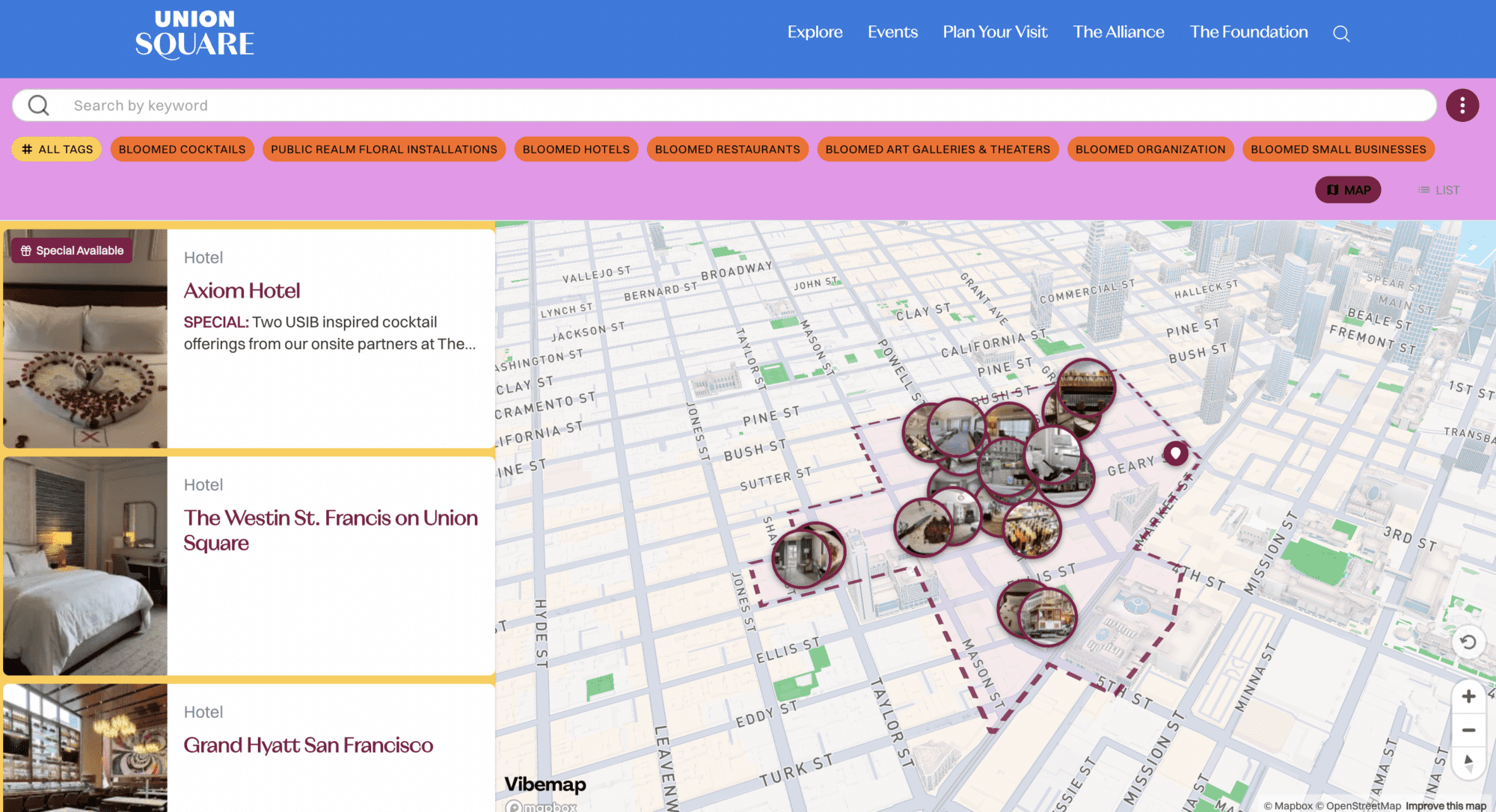Filter by Bloomed Cocktails tag
This screenshot has height=812, width=1496.
click(x=182, y=149)
